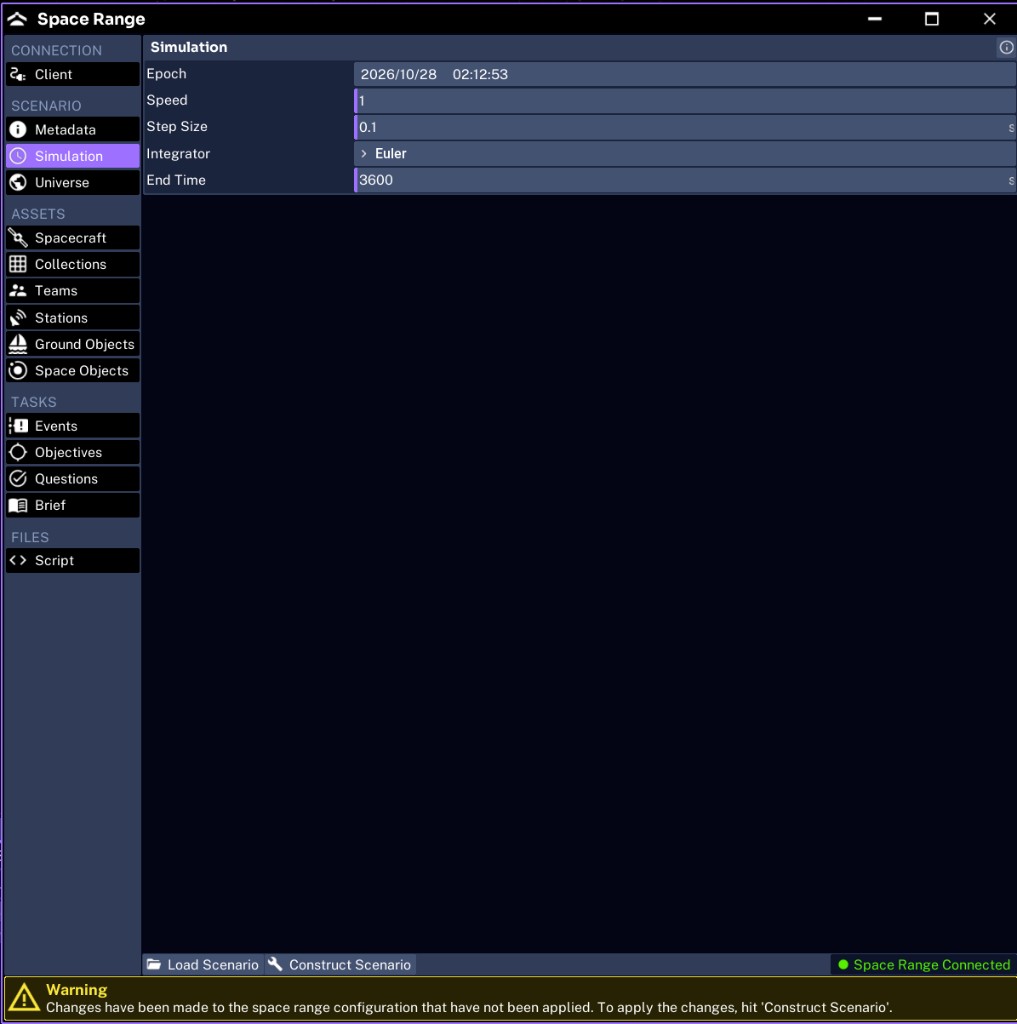Click the Metadata info icon

click(x=18, y=129)
